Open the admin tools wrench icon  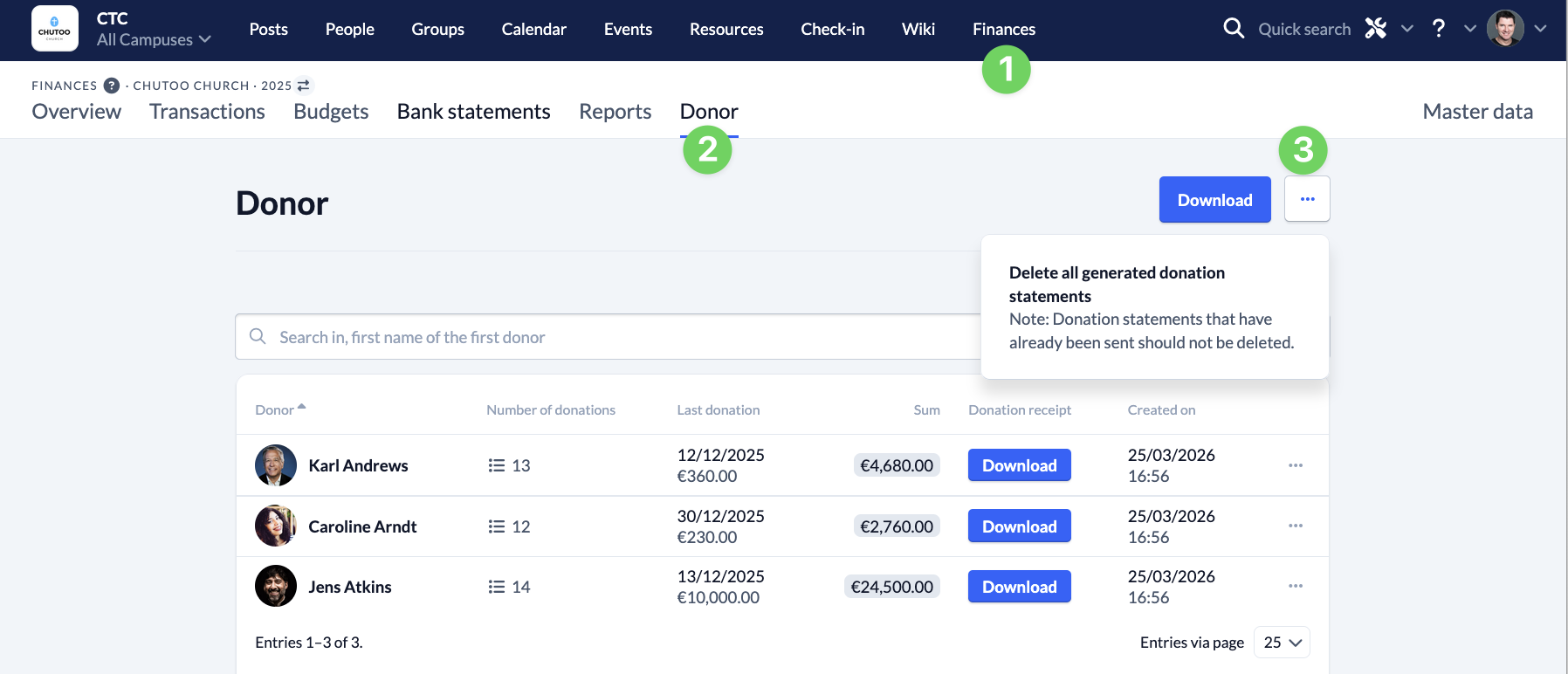(x=1376, y=29)
